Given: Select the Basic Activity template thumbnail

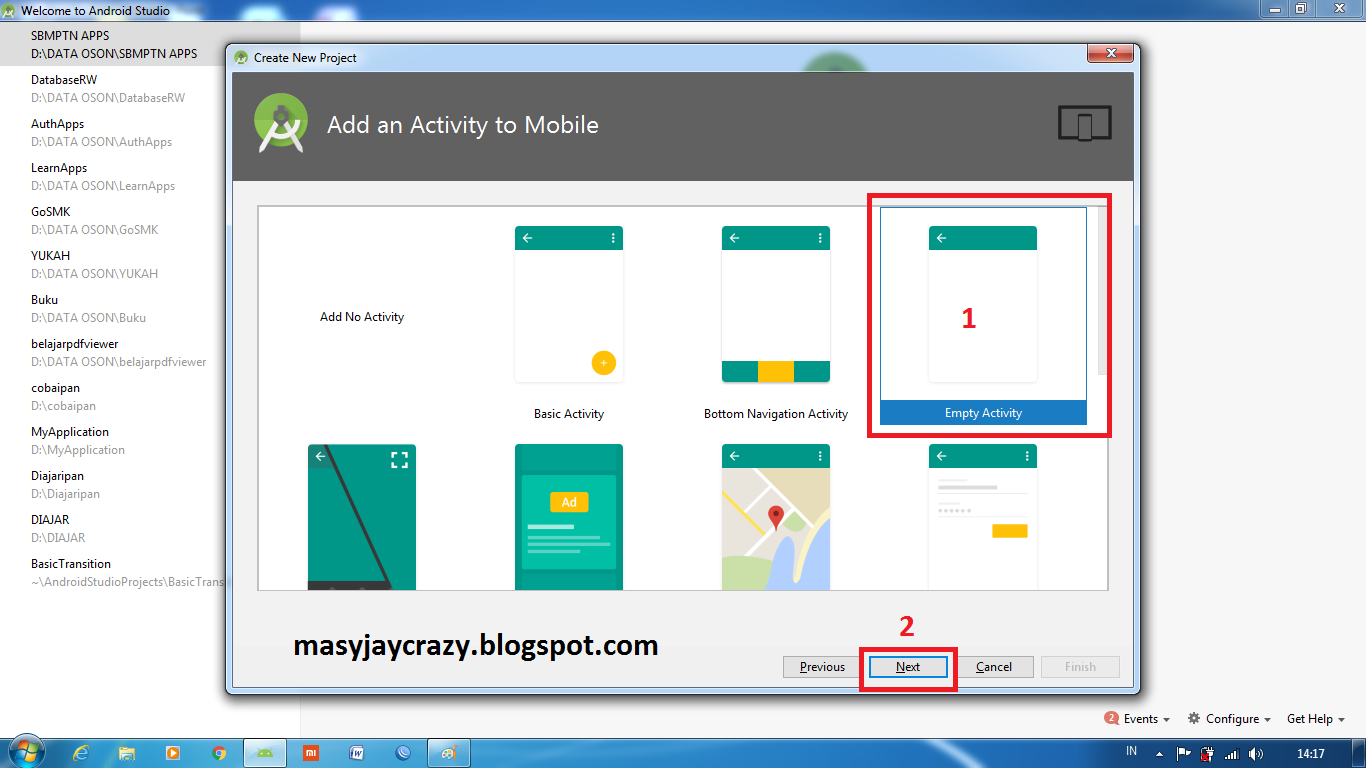Looking at the screenshot, I should pos(569,304).
